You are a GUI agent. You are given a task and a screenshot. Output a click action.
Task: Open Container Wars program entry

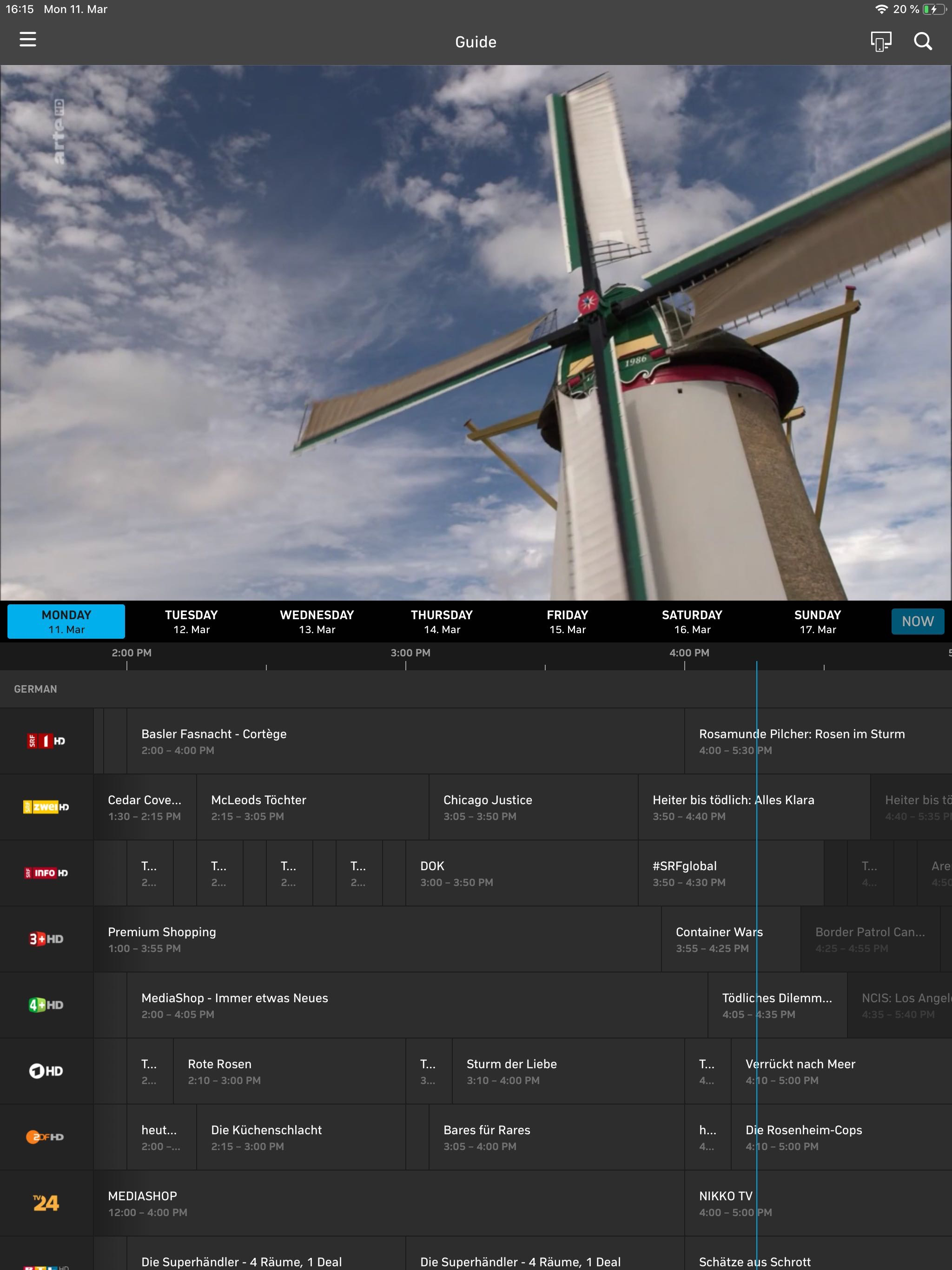click(731, 939)
